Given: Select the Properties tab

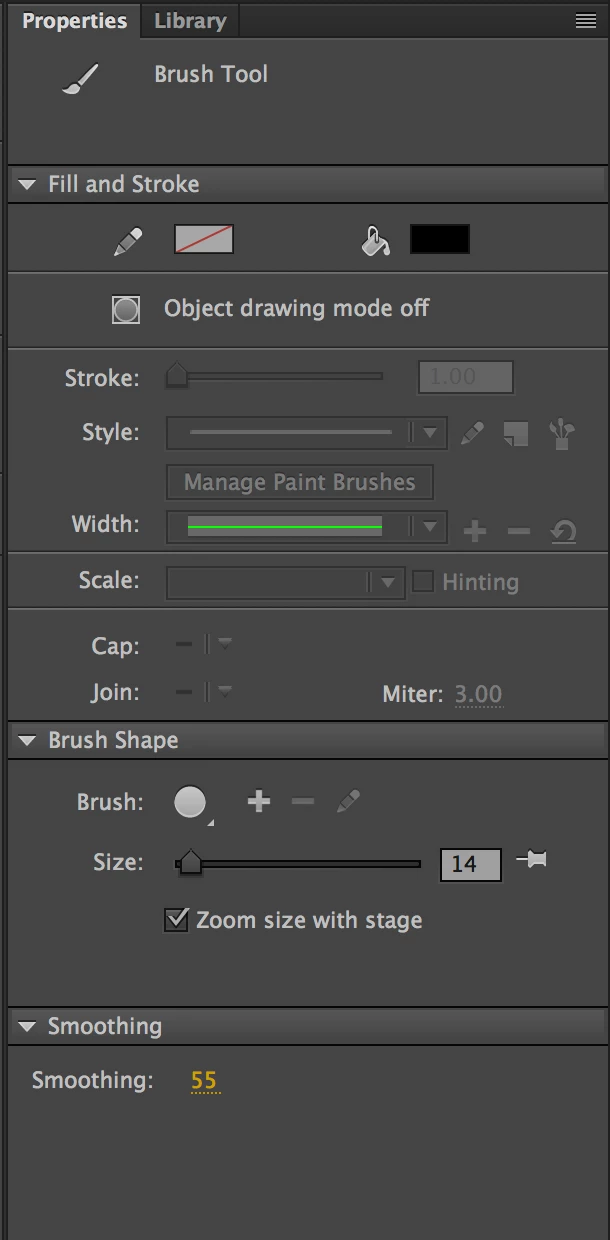Looking at the screenshot, I should click(74, 21).
